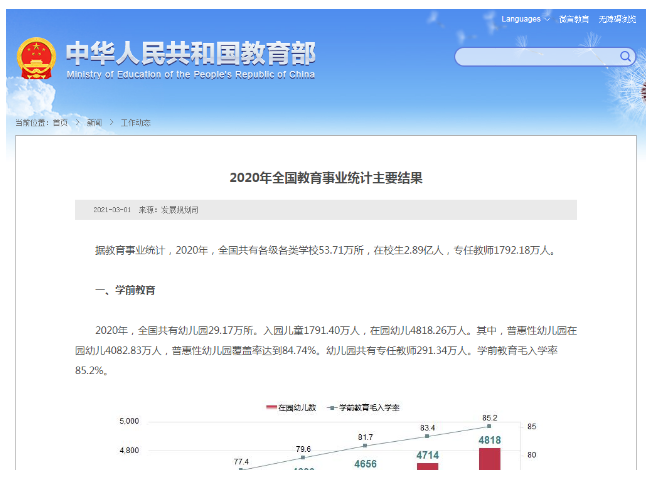Open the Languages dropdown

point(525,19)
